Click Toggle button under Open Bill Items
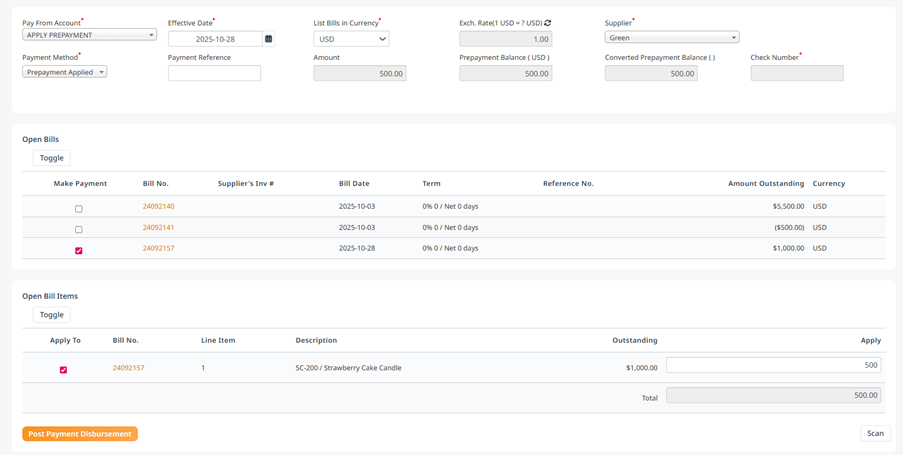Image resolution: width=903 pixels, height=455 pixels. coord(52,315)
